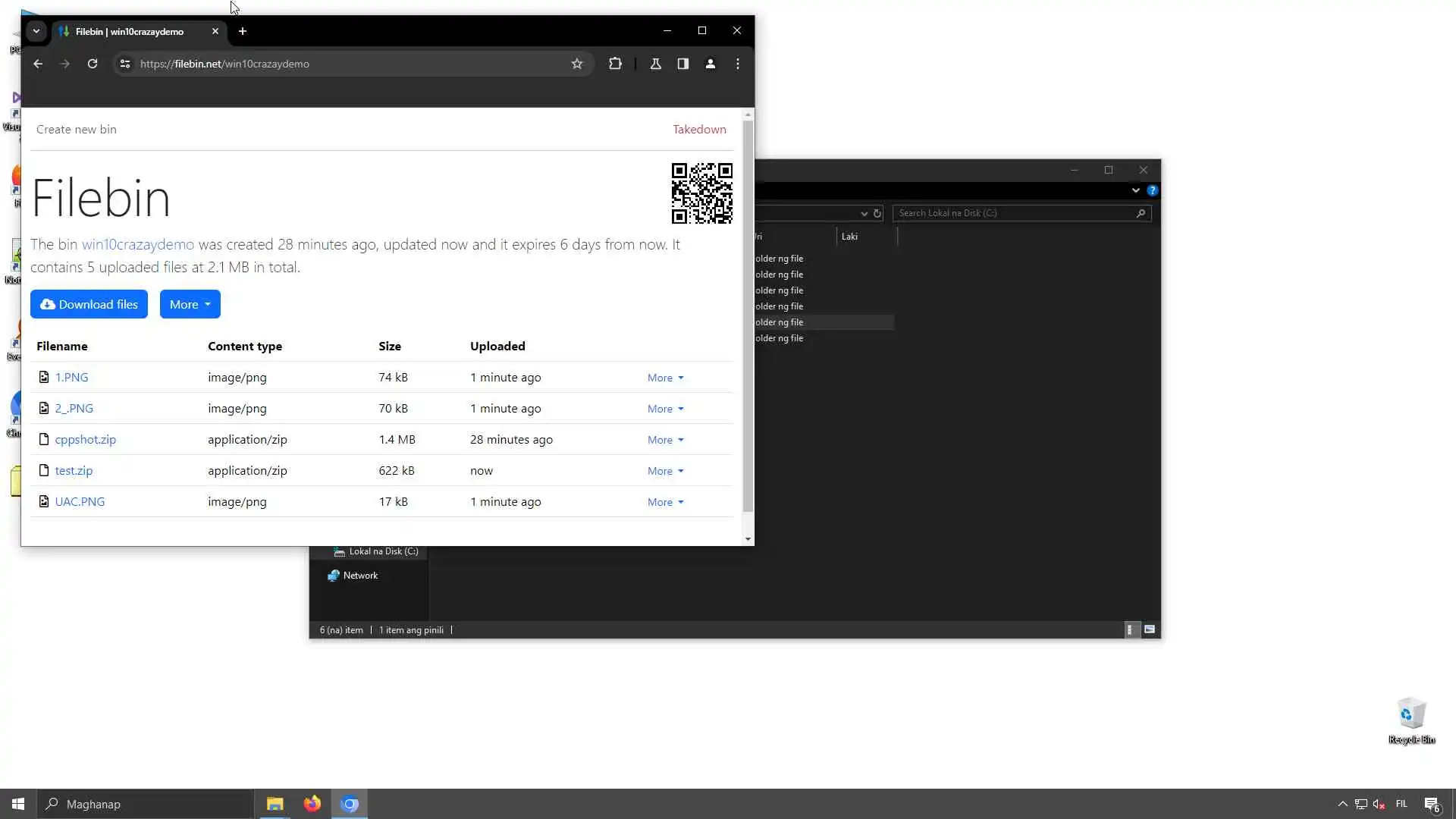Open the test.zip file link
Screen dimensions: 1456x819
[x=74, y=470]
